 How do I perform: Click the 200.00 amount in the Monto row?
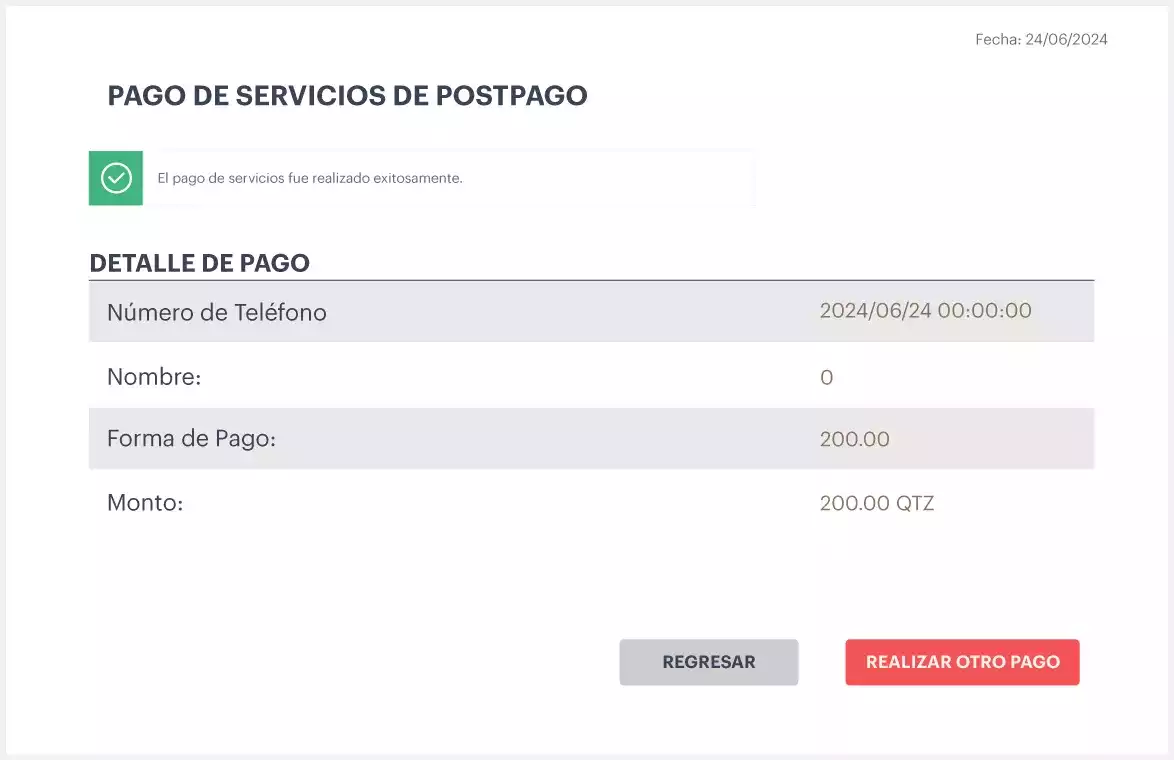coord(854,503)
